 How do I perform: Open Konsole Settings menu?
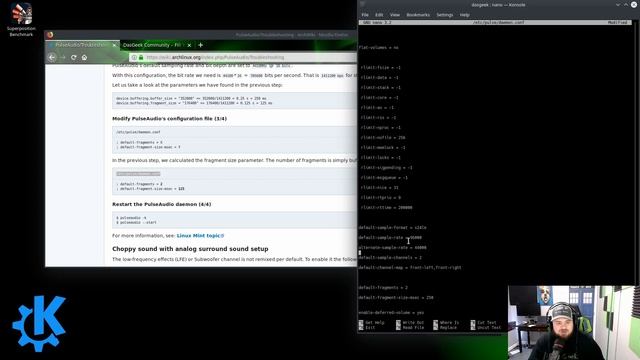pyautogui.click(x=444, y=15)
